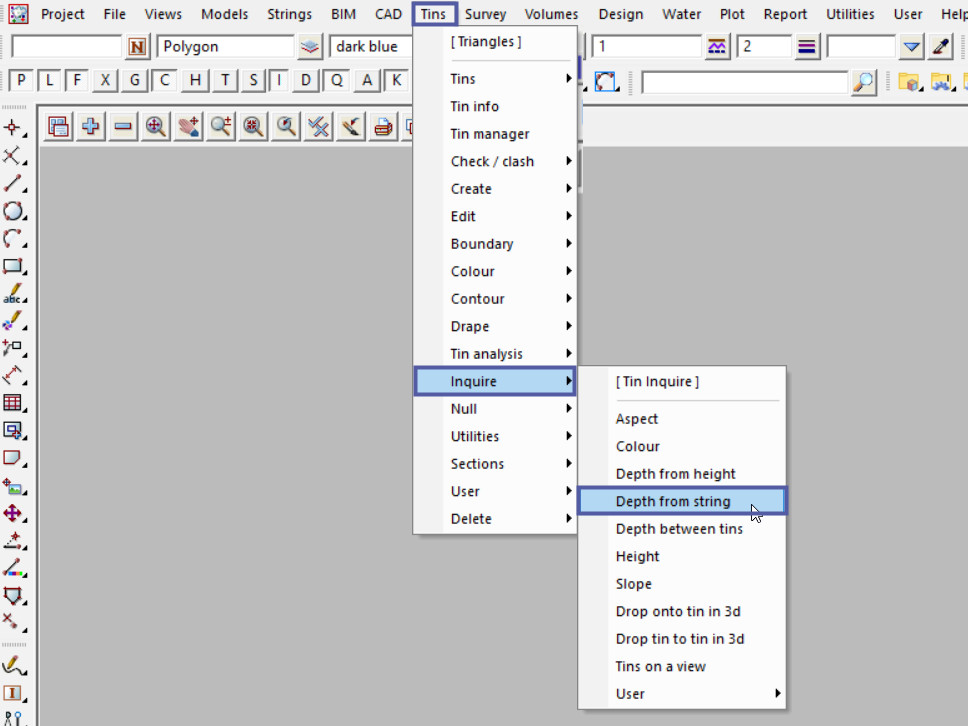The width and height of the screenshot is (968, 726).
Task: Toggle the G snap button
Action: 135,81
